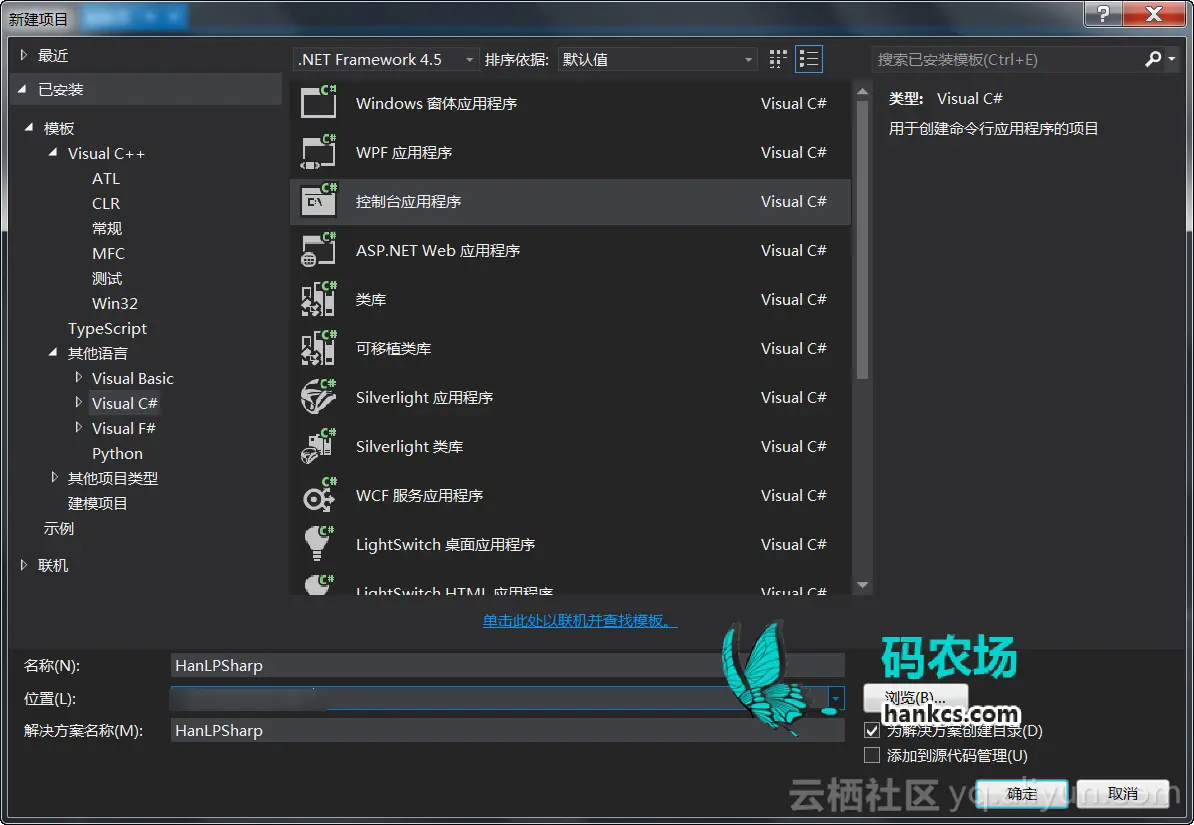This screenshot has height=825, width=1194.
Task: Click the 类库 template icon
Action: [x=318, y=299]
